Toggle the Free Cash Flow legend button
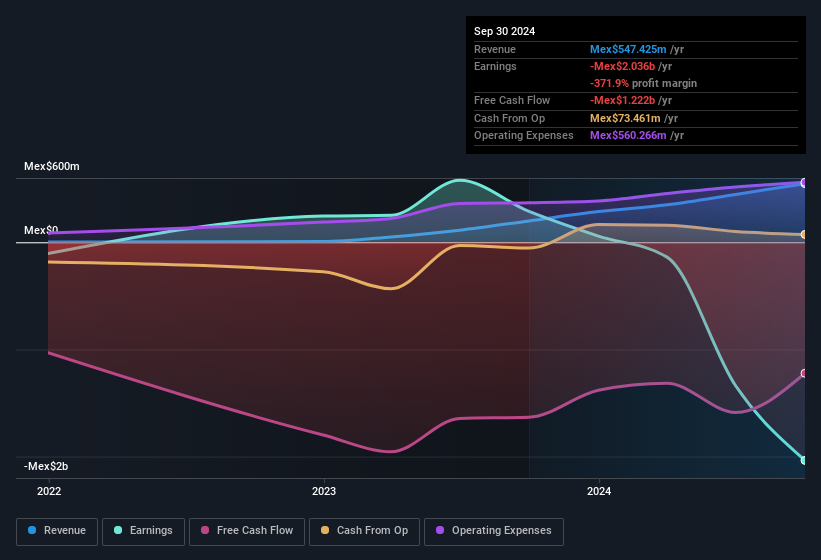821x560 pixels. click(x=247, y=532)
